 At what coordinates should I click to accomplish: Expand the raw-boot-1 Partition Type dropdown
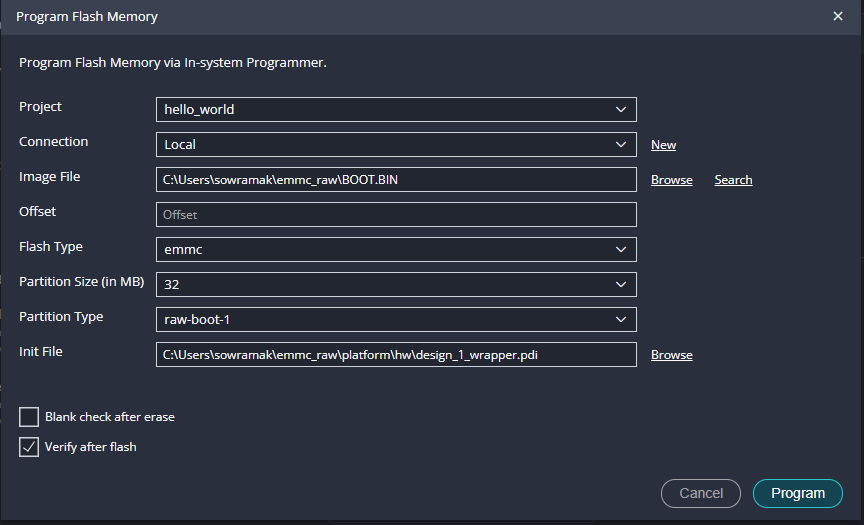[x=395, y=319]
